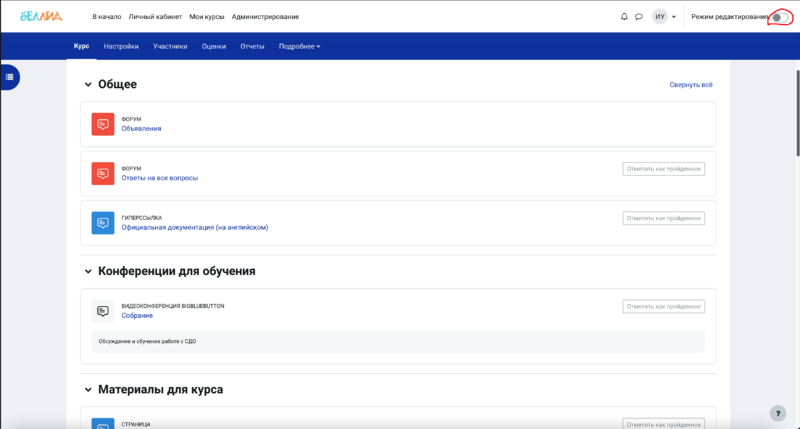Click the red forum icon for Объявления
800x429 pixels.
(x=103, y=124)
